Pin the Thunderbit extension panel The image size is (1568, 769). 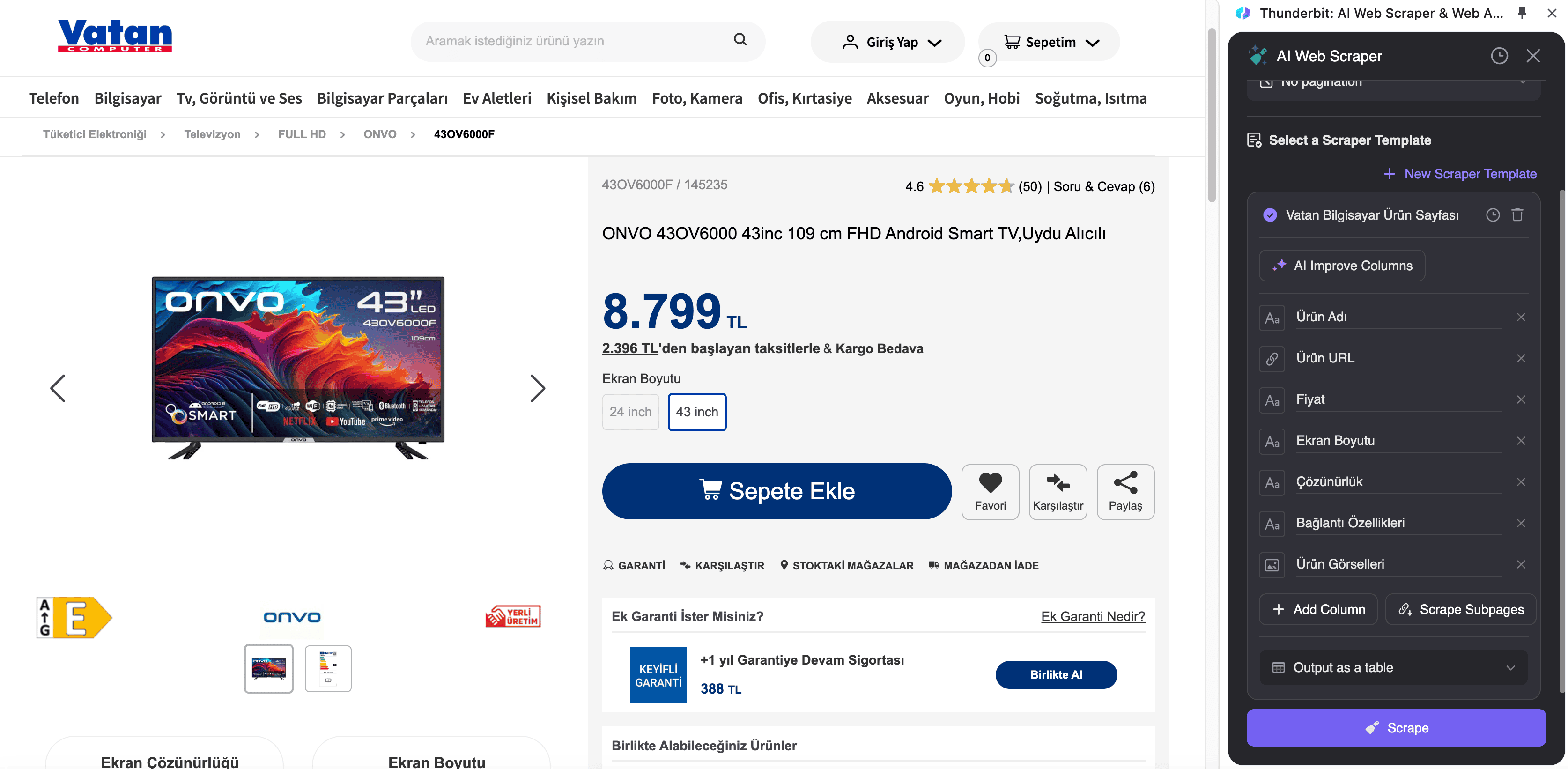pyautogui.click(x=1522, y=13)
